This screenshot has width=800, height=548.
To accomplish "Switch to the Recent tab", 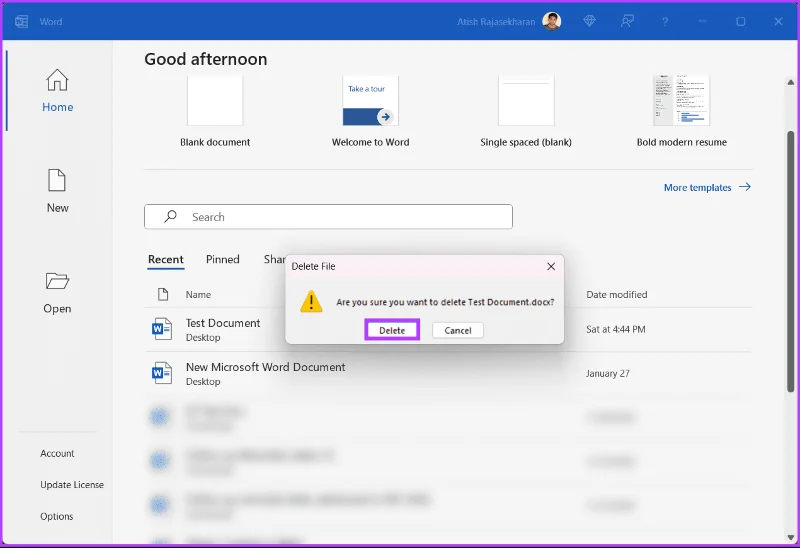I will (x=166, y=259).
